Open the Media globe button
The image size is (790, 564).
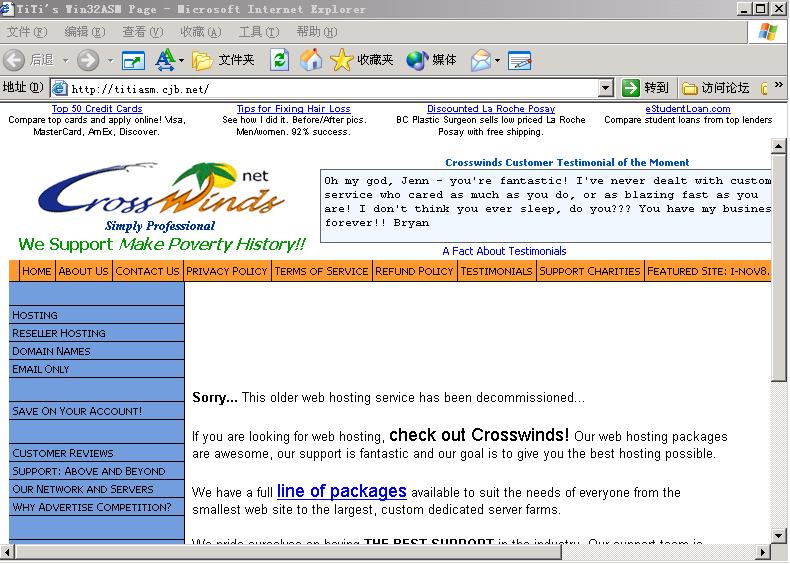pos(431,60)
